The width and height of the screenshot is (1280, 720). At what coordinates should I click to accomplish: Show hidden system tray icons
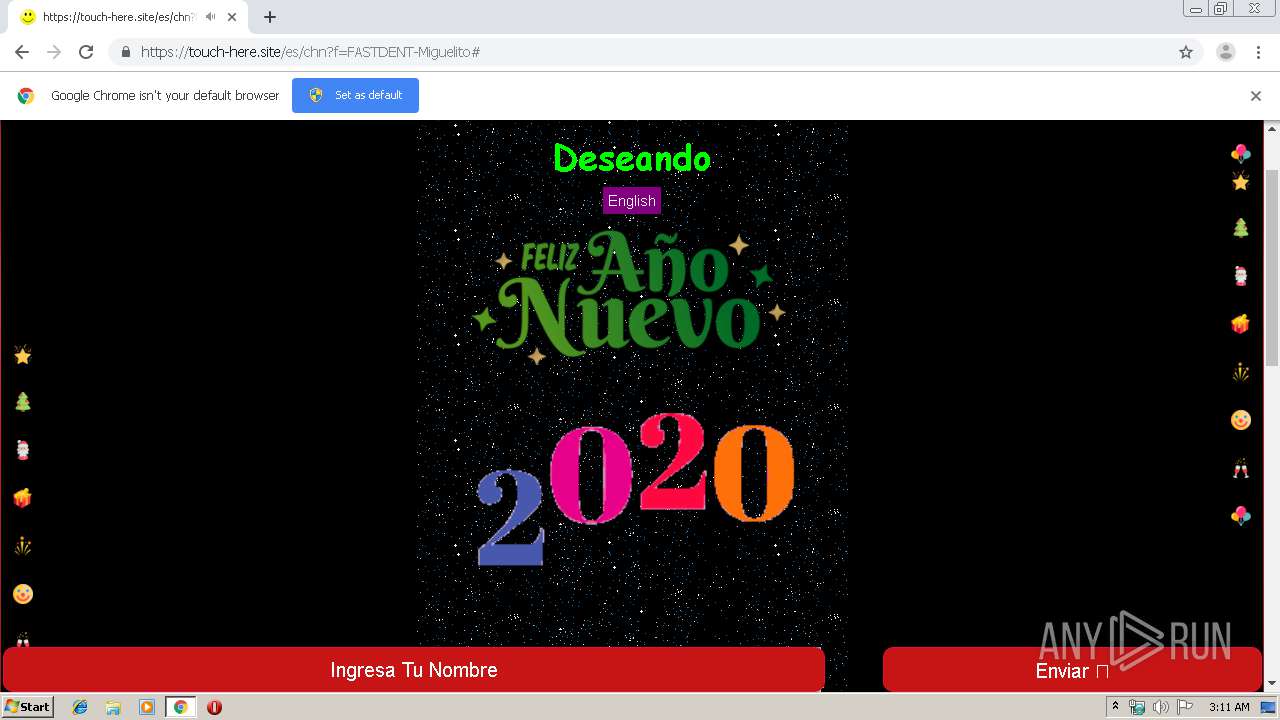1115,707
